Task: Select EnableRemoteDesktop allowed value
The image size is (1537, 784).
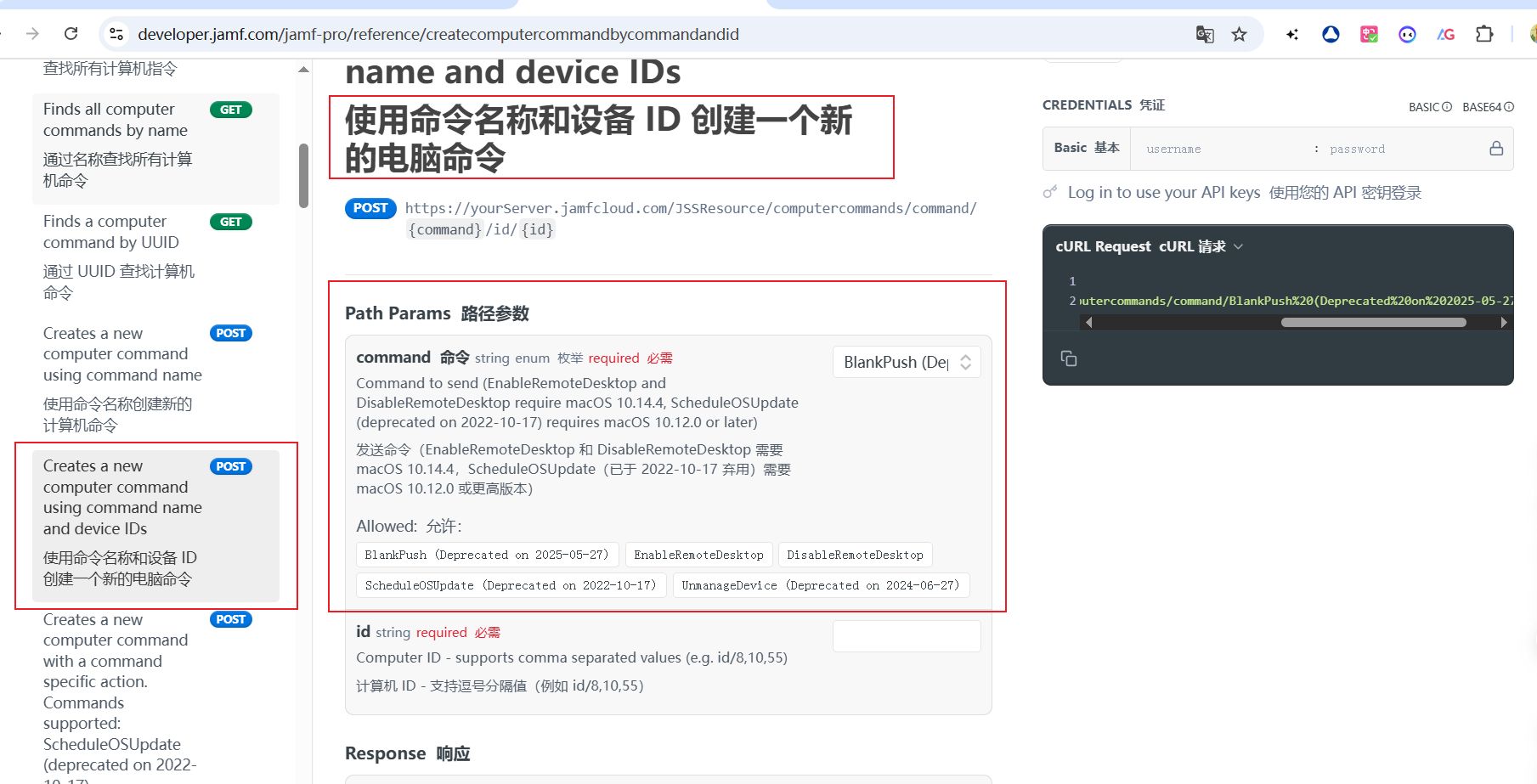Action: click(x=698, y=555)
